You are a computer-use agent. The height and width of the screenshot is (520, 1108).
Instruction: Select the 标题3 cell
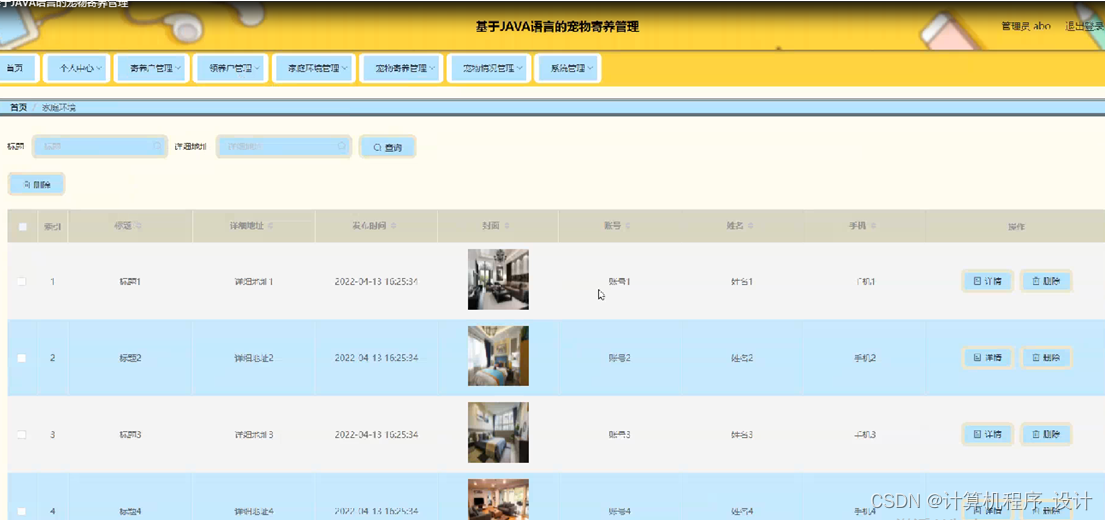click(130, 435)
